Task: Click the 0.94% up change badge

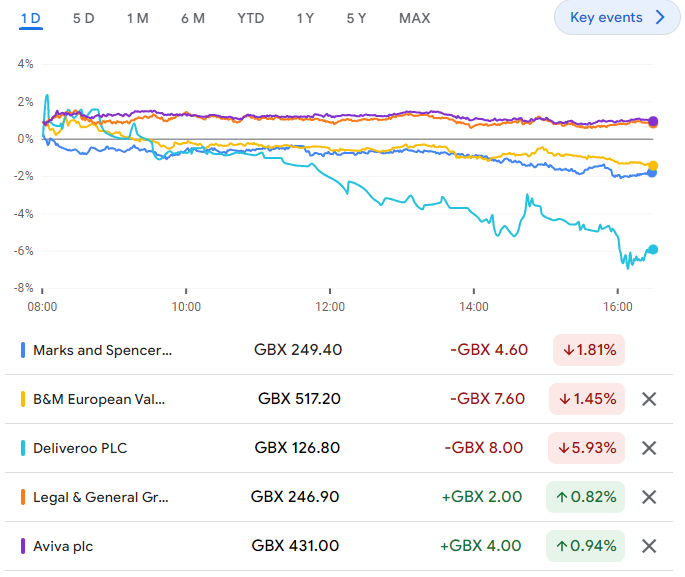Action: tap(585, 546)
